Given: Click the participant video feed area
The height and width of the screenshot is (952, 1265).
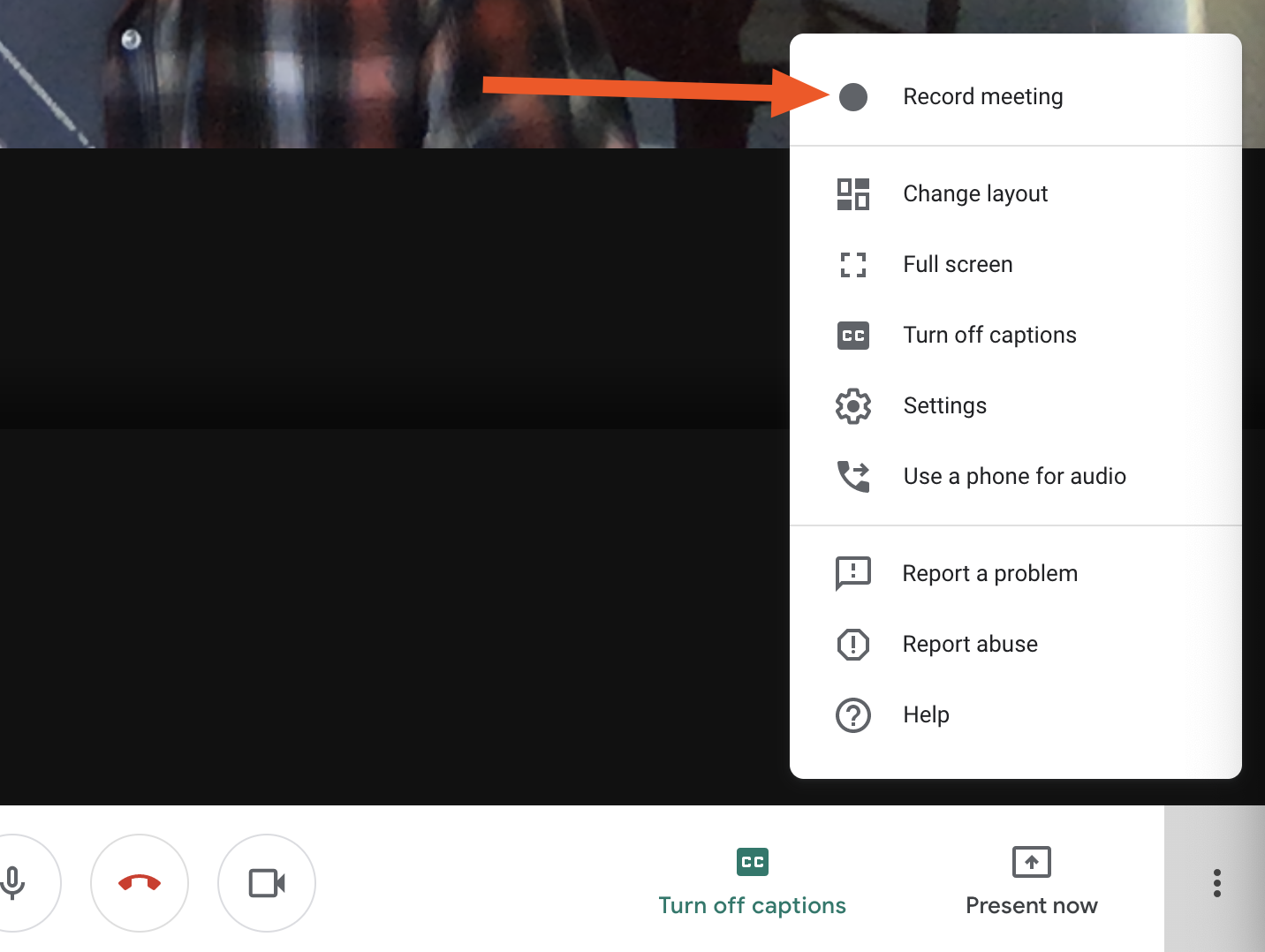Looking at the screenshot, I should tap(394, 74).
